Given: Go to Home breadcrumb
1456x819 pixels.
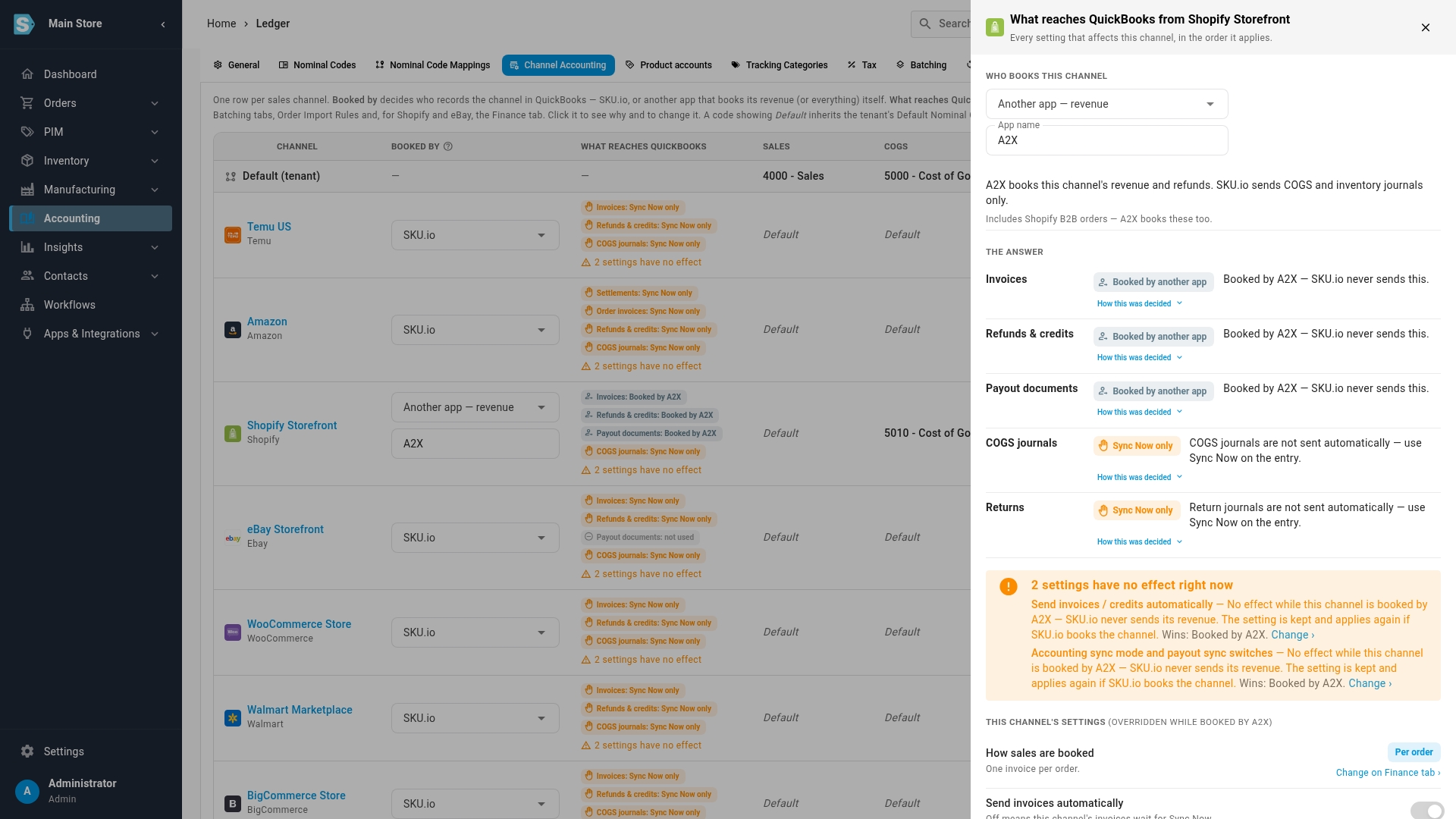Looking at the screenshot, I should tap(221, 24).
